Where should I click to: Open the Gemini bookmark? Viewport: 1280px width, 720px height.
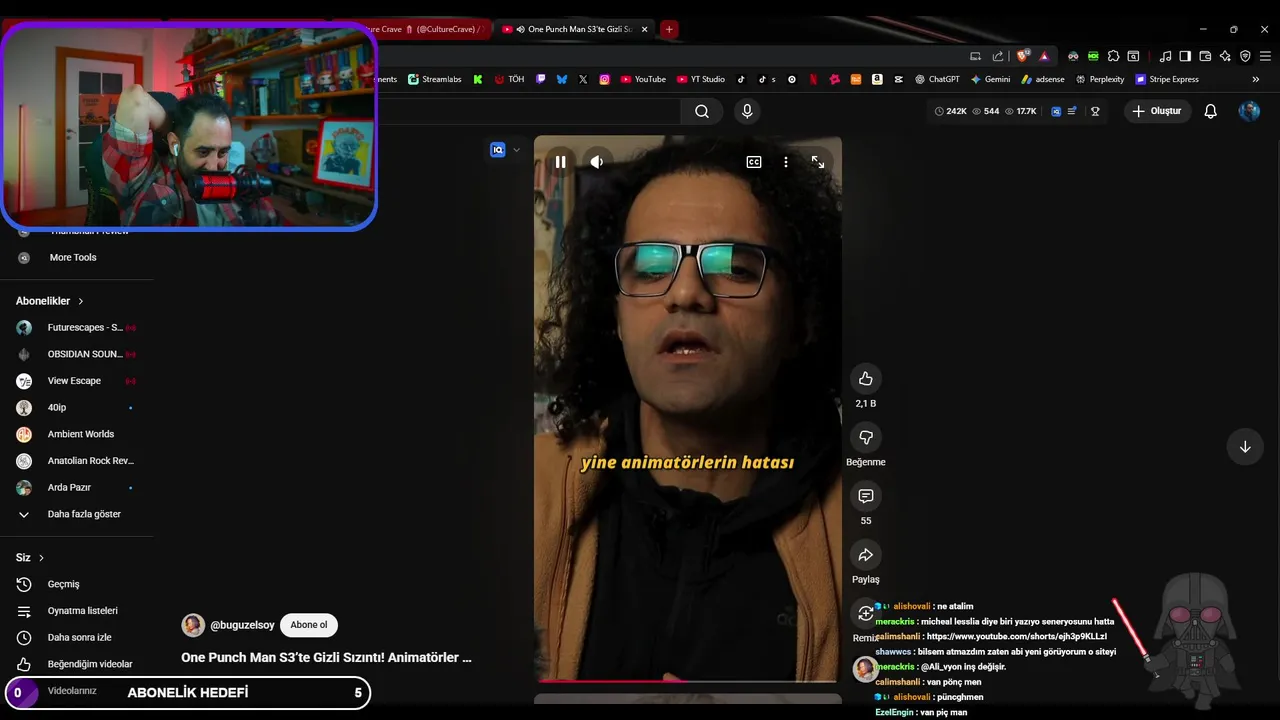click(990, 79)
